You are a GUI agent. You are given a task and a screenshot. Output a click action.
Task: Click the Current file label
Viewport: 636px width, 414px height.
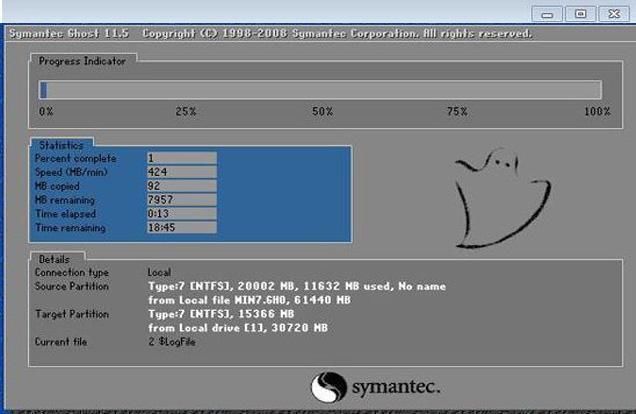pos(61,342)
